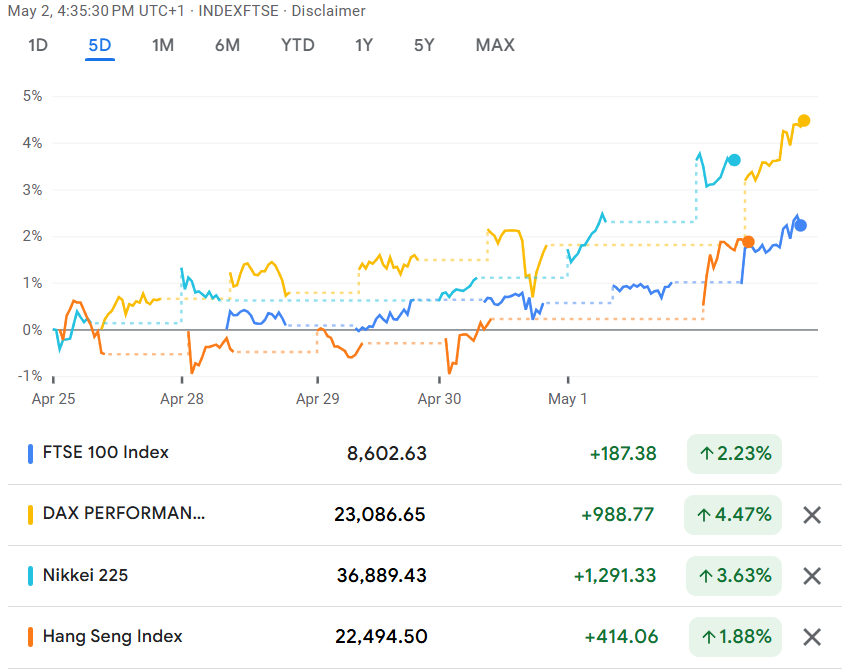Click the +414.06 point change value
This screenshot has height=669, width=854.
click(x=621, y=637)
